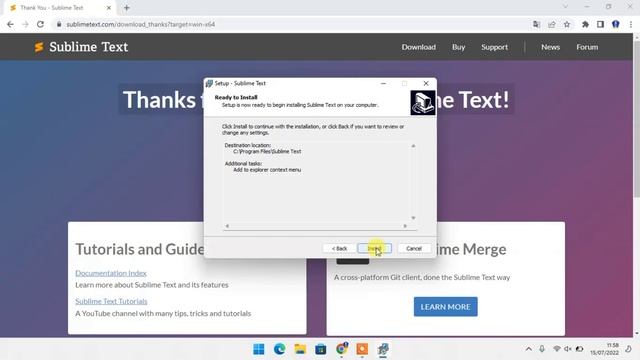Screen dimensions: 640x360
Task: Open the Buy page in the site nav
Action: pos(458,47)
